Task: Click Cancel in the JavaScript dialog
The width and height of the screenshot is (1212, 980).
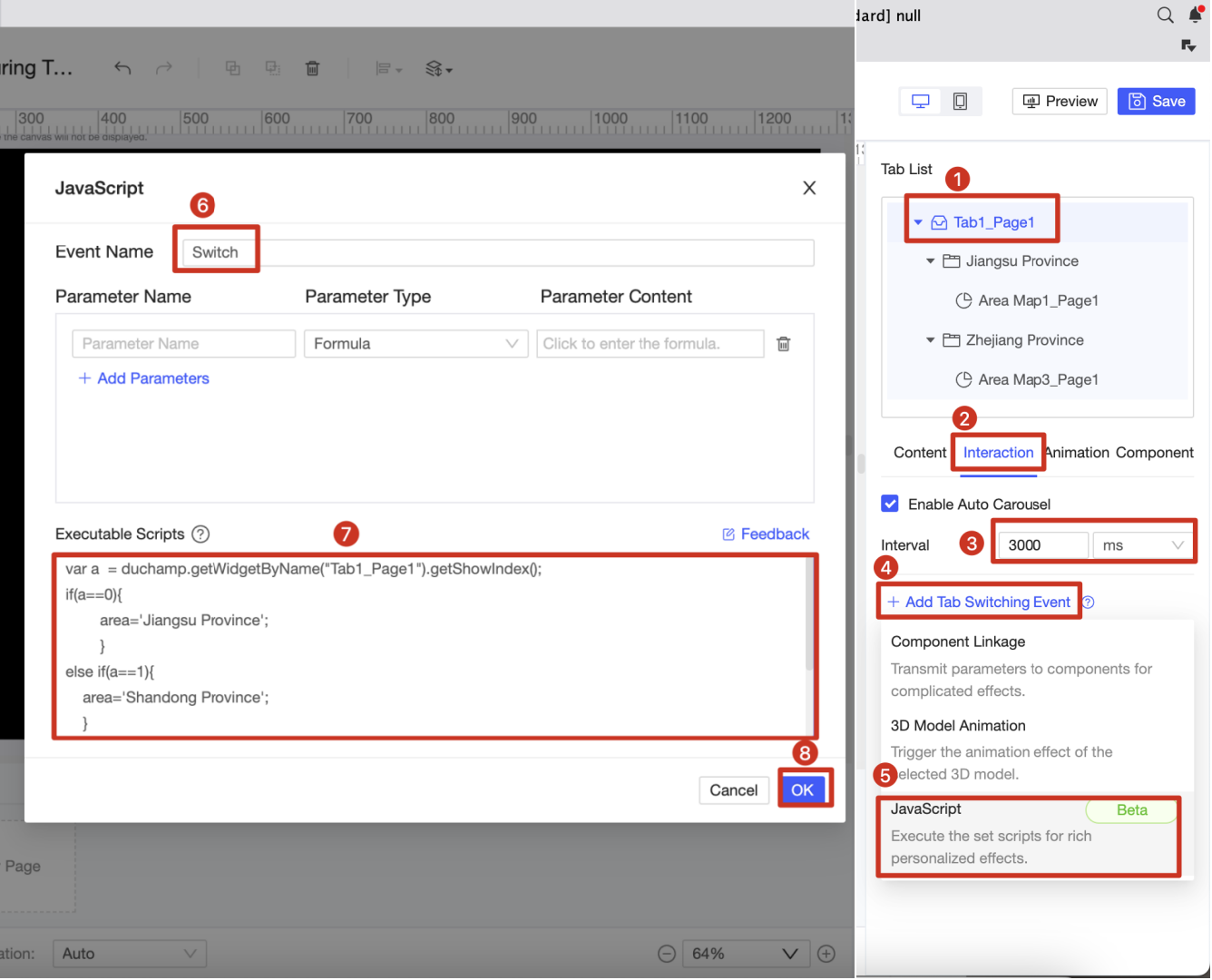Action: [734, 790]
